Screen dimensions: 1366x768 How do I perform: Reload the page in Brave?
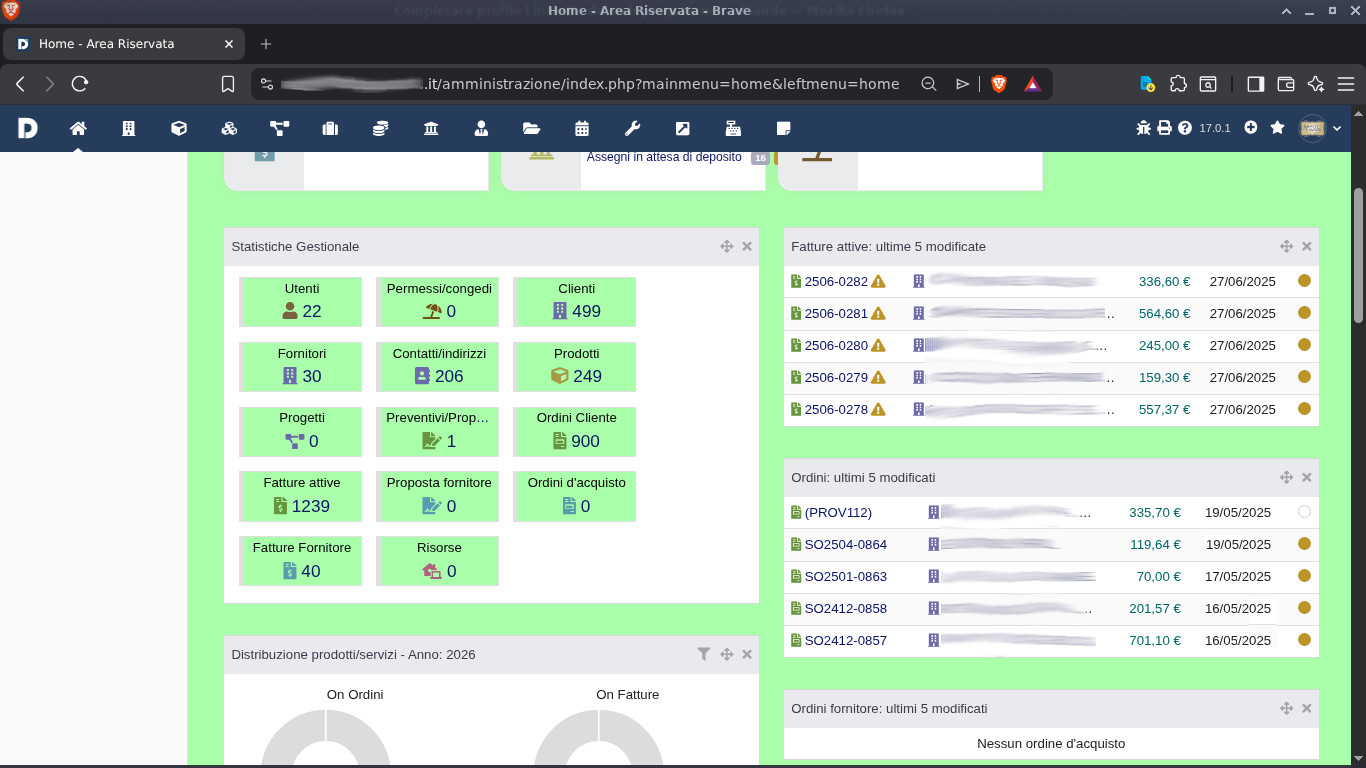pyautogui.click(x=80, y=84)
